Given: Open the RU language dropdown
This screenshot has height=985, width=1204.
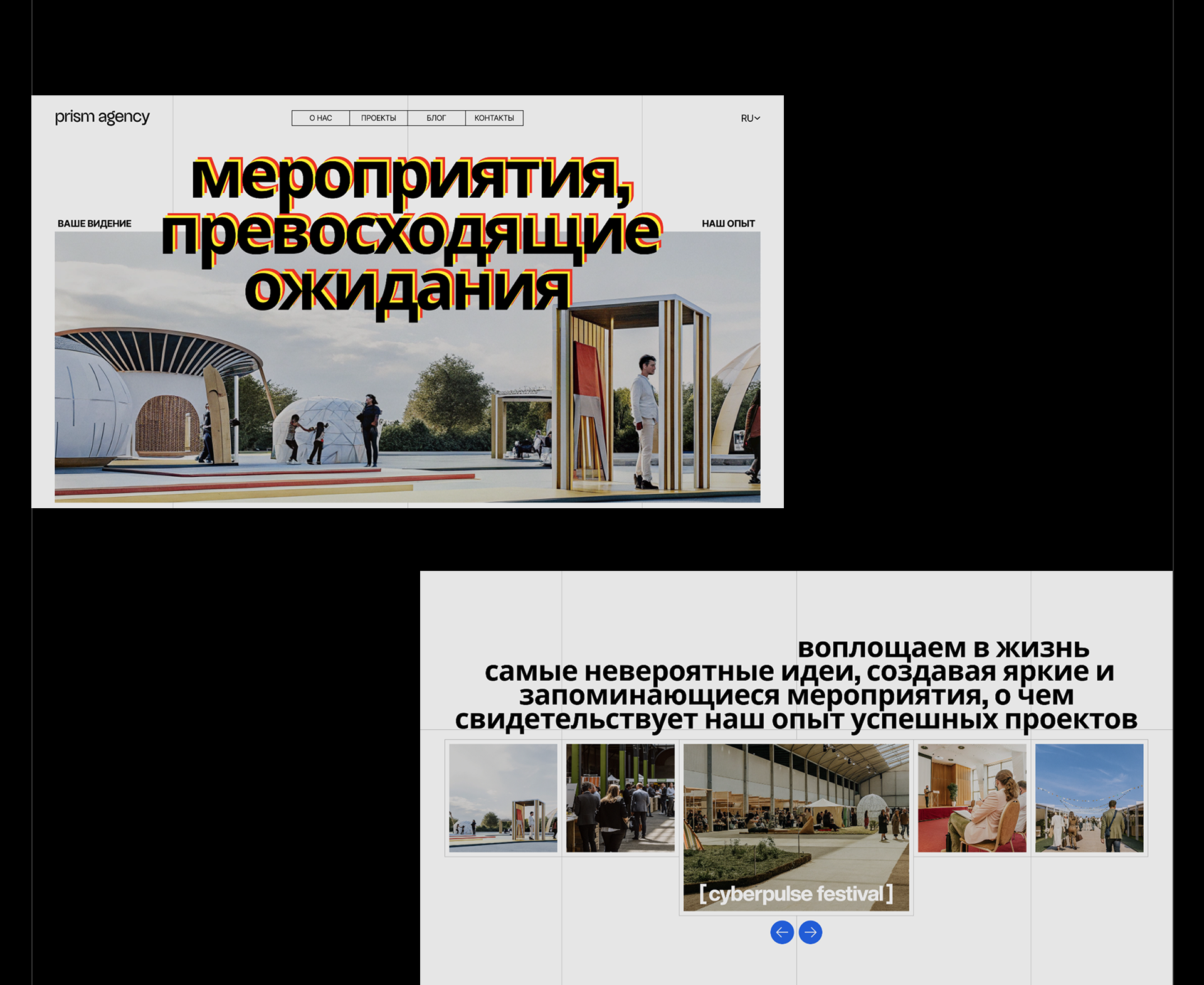Looking at the screenshot, I should pos(750,118).
